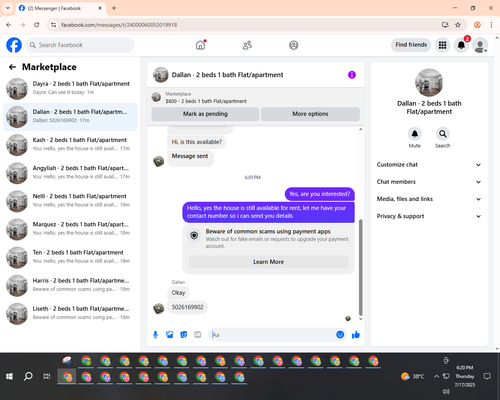
Task: Open the Chrome tab search dropdown
Action: tap(8, 8)
